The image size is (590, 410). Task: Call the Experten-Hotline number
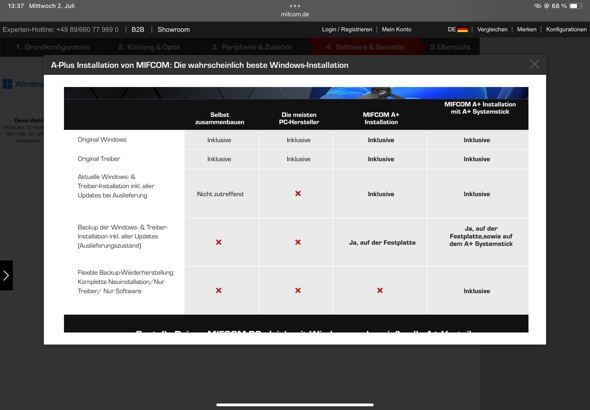coord(61,29)
